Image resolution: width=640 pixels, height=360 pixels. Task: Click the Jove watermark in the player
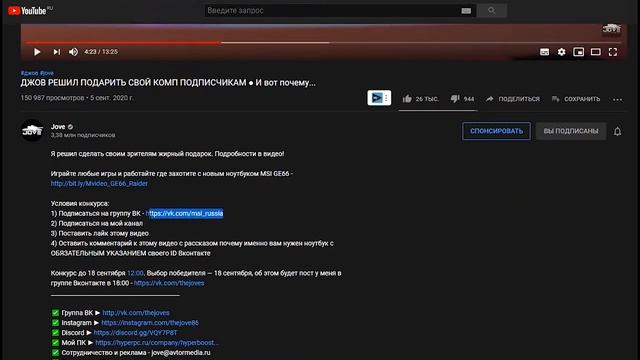[611, 29]
